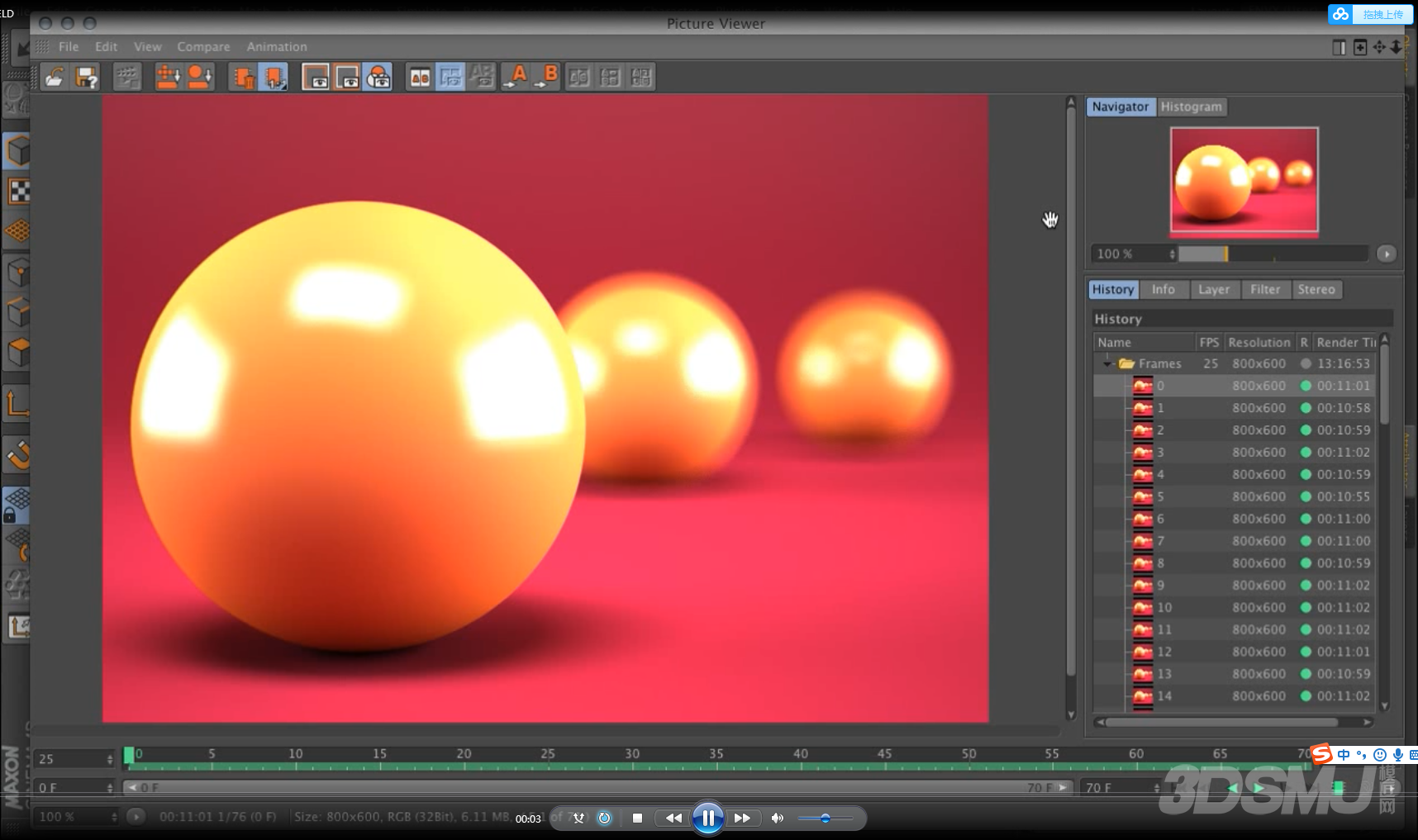This screenshot has width=1418, height=840.
Task: Collapse the Frames folder in History
Action: tap(1107, 363)
